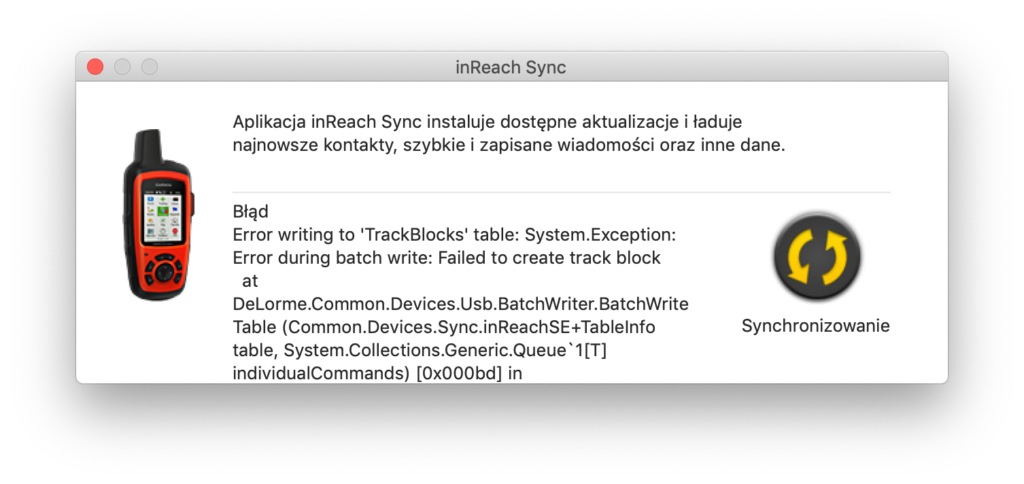This screenshot has height=484, width=1024.
Task: Click the Synchronizowanie label under sync icon
Action: [x=816, y=325]
